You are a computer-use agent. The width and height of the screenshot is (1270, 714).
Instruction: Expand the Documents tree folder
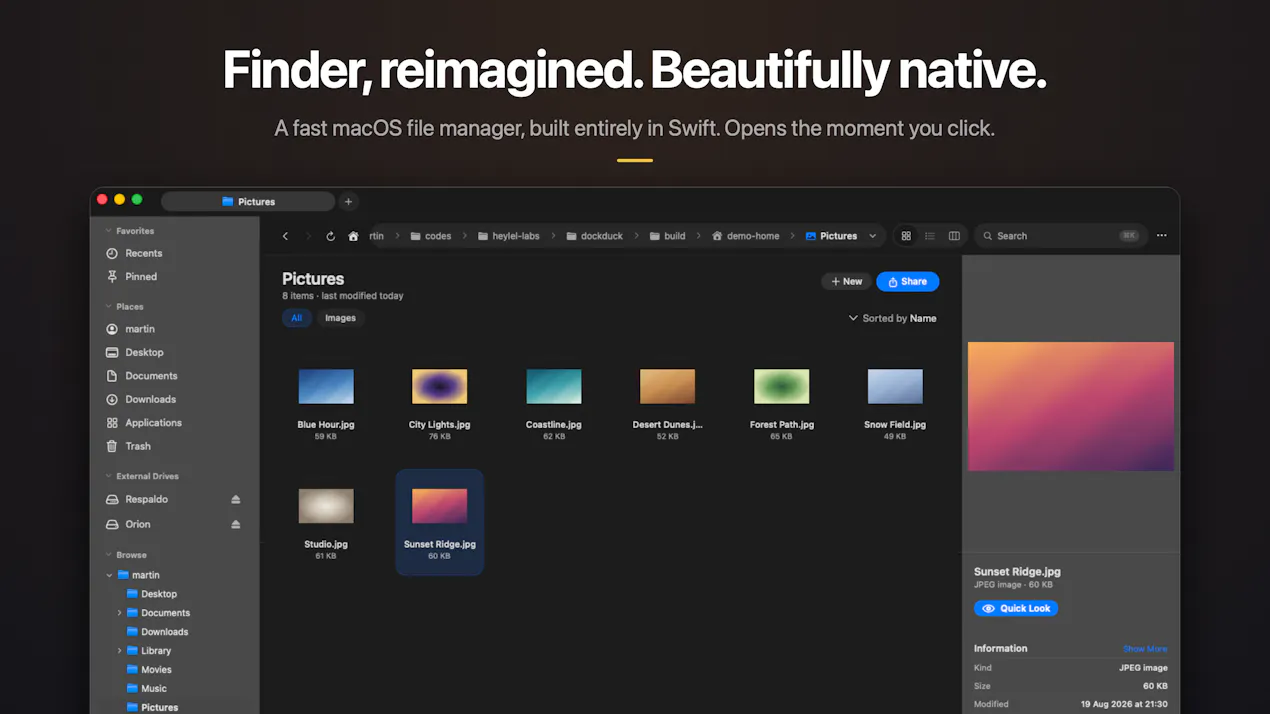click(x=120, y=613)
